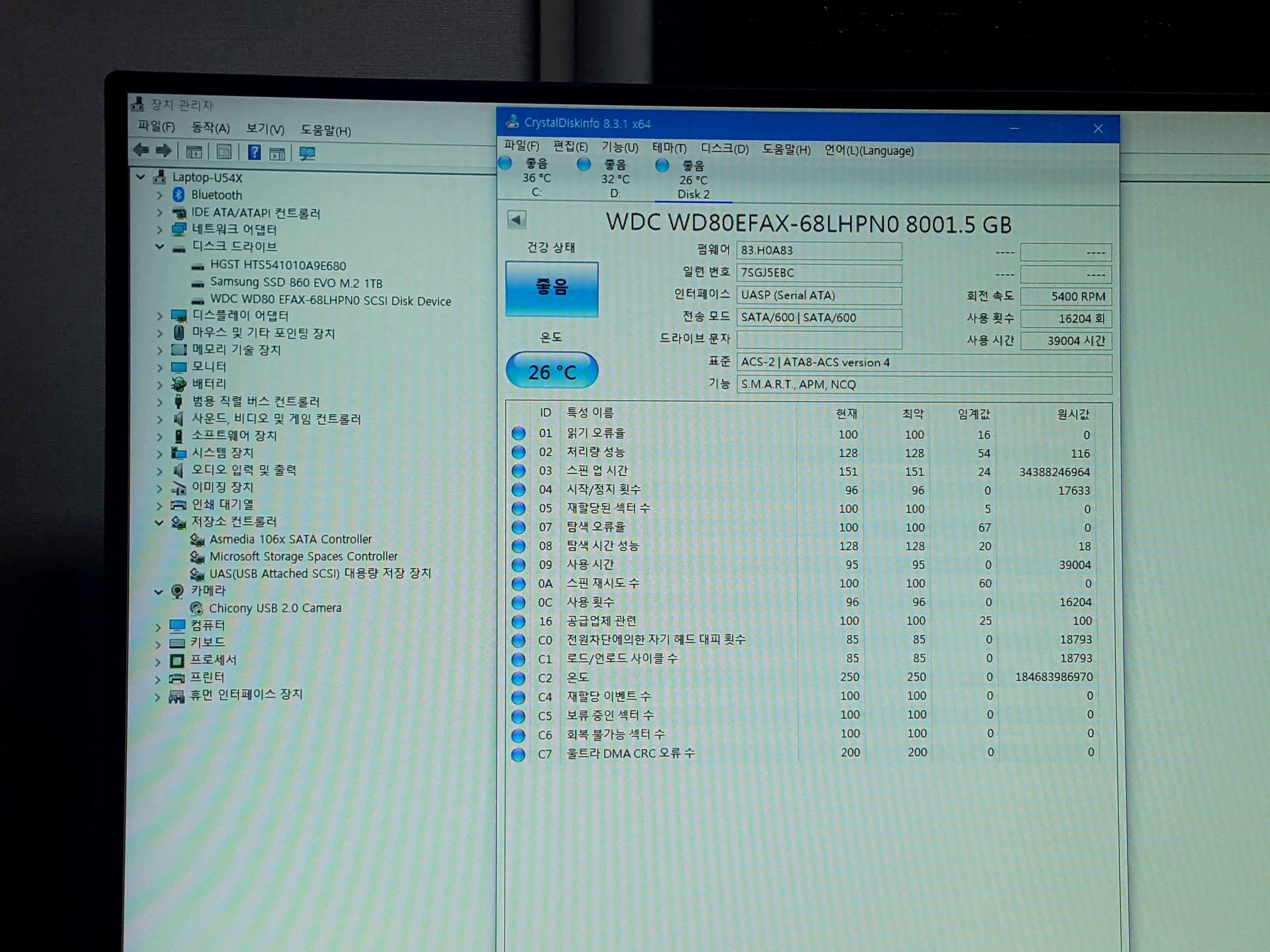
Task: Click the processor (프로세서) category icon
Action: click(177, 661)
